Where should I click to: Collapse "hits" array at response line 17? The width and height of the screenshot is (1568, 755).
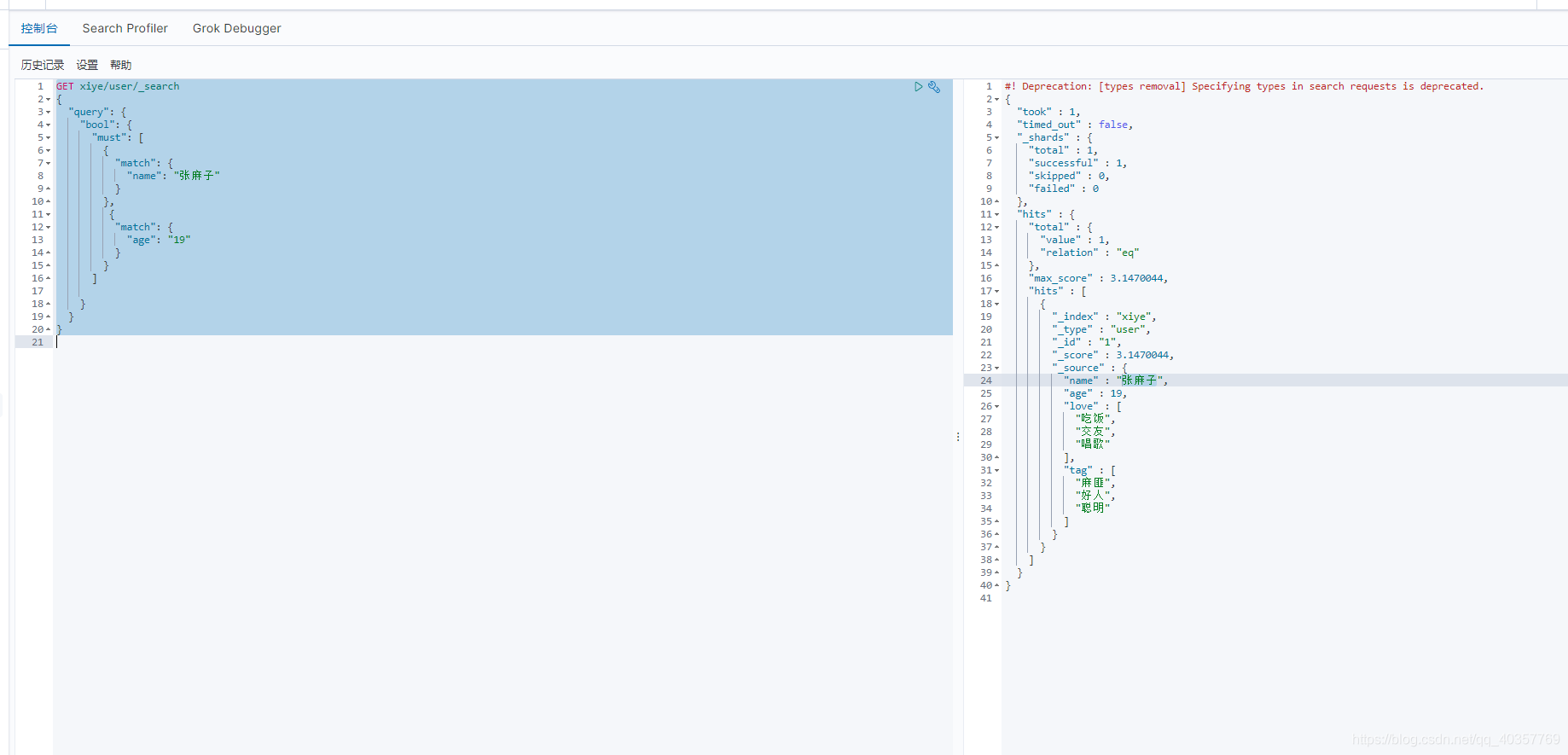(x=997, y=291)
